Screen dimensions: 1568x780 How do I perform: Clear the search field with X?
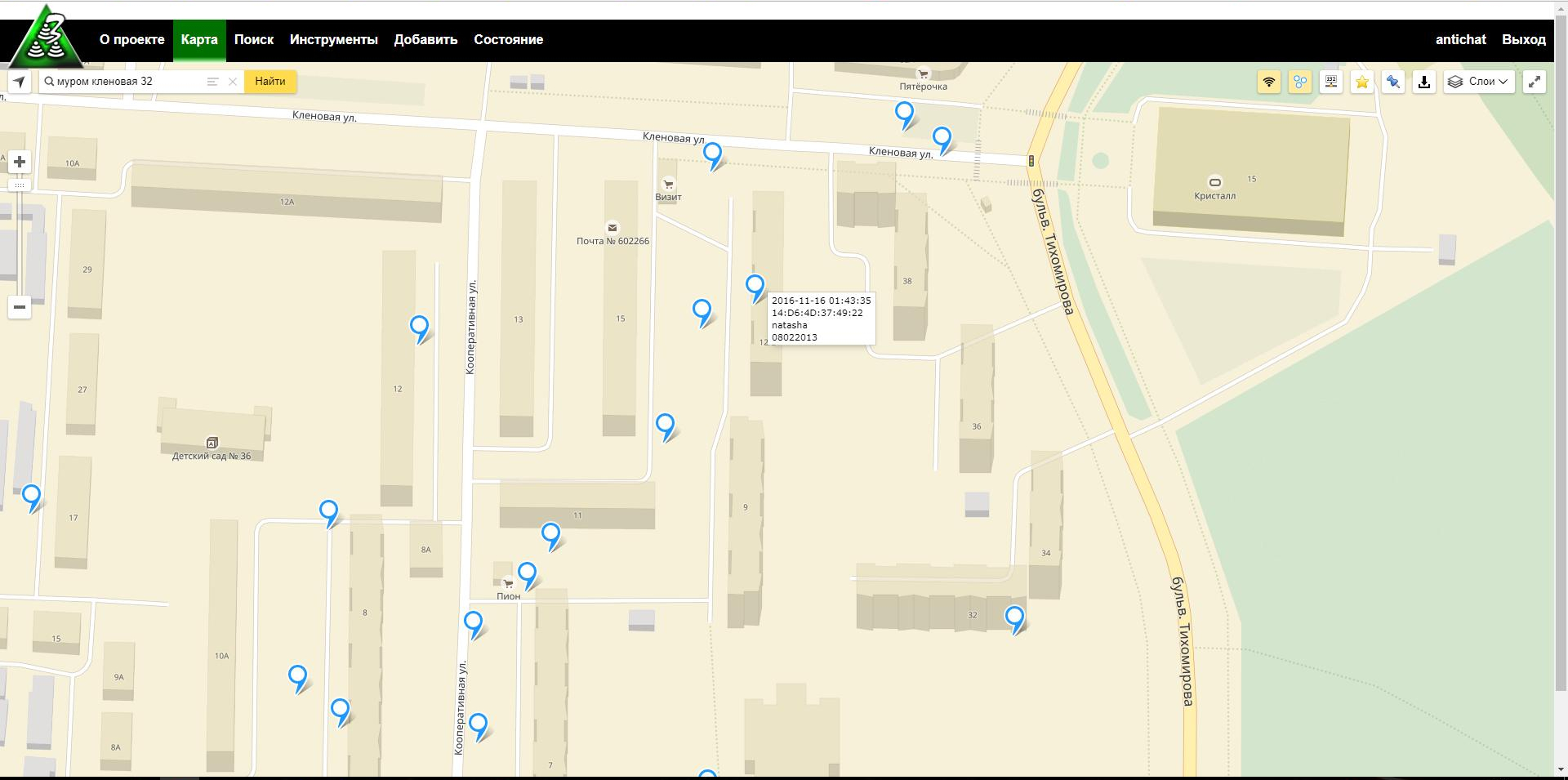pos(233,82)
